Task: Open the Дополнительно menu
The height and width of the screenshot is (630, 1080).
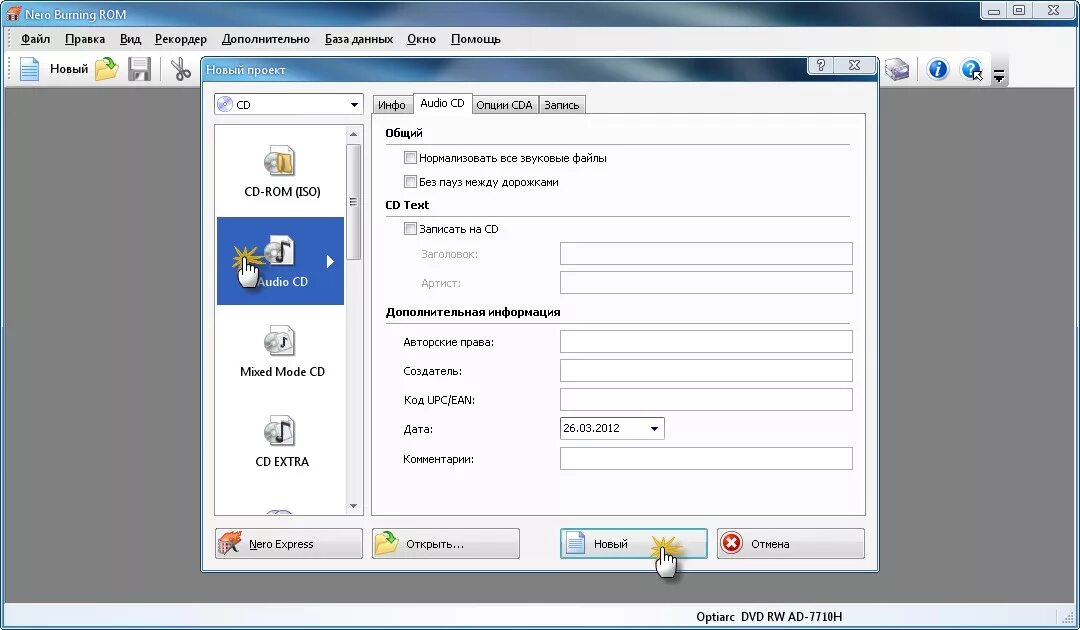Action: [266, 39]
